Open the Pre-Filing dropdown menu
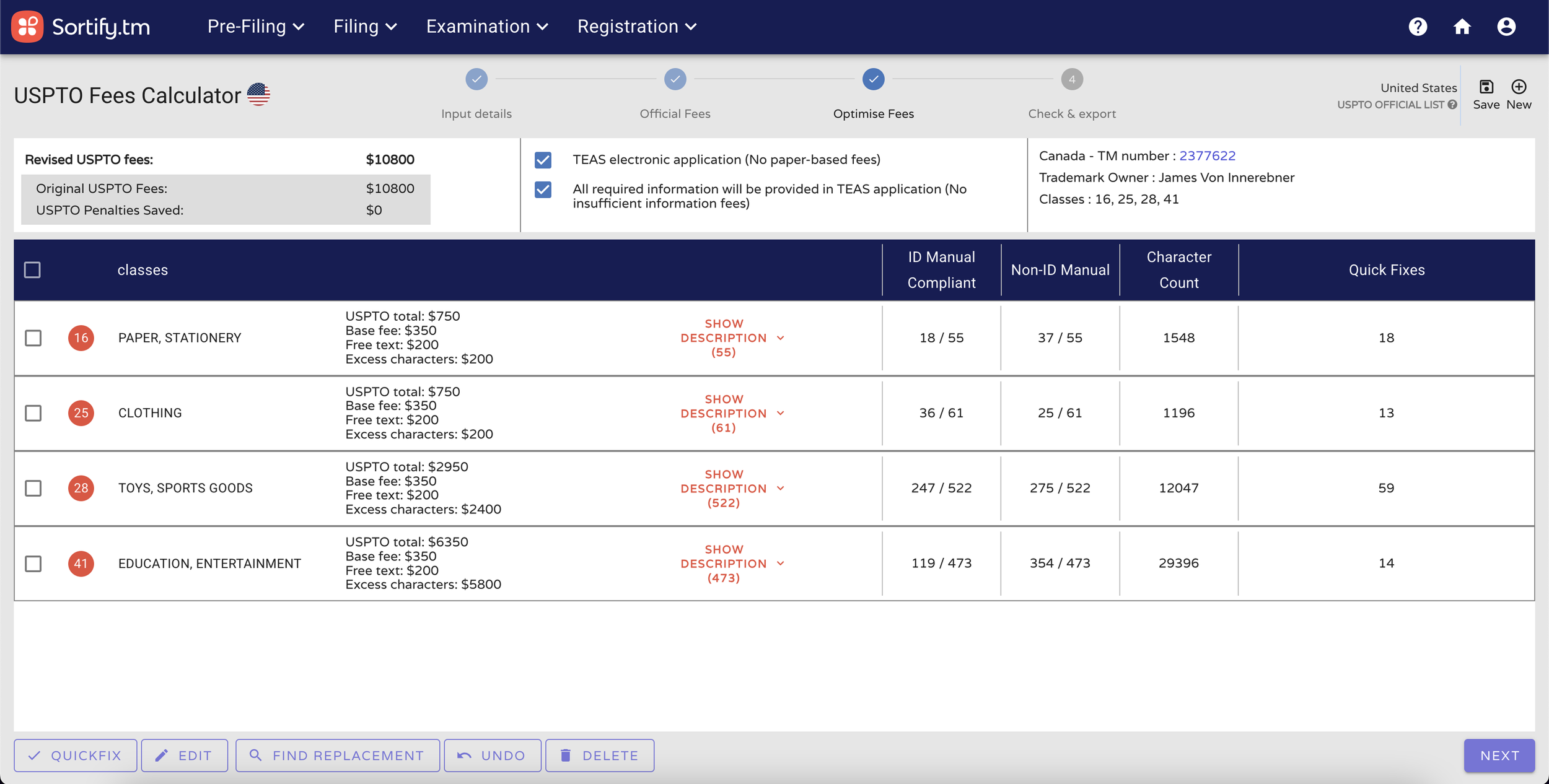Screen dimensions: 1549x784 255,27
